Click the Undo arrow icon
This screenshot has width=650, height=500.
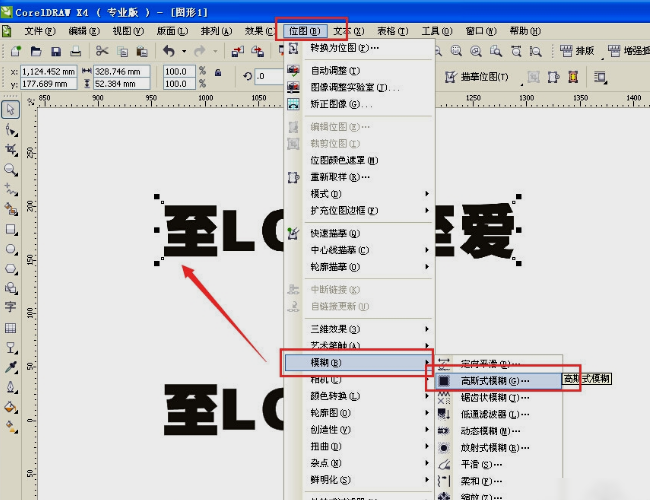pyautogui.click(x=169, y=51)
